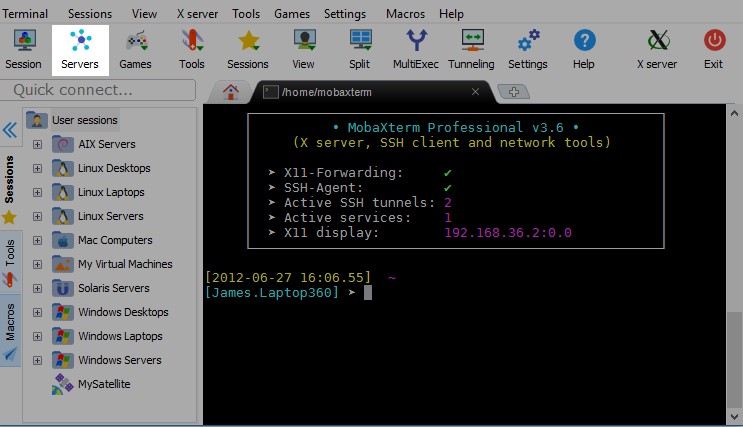Switch to the Macros side tab

[9, 330]
